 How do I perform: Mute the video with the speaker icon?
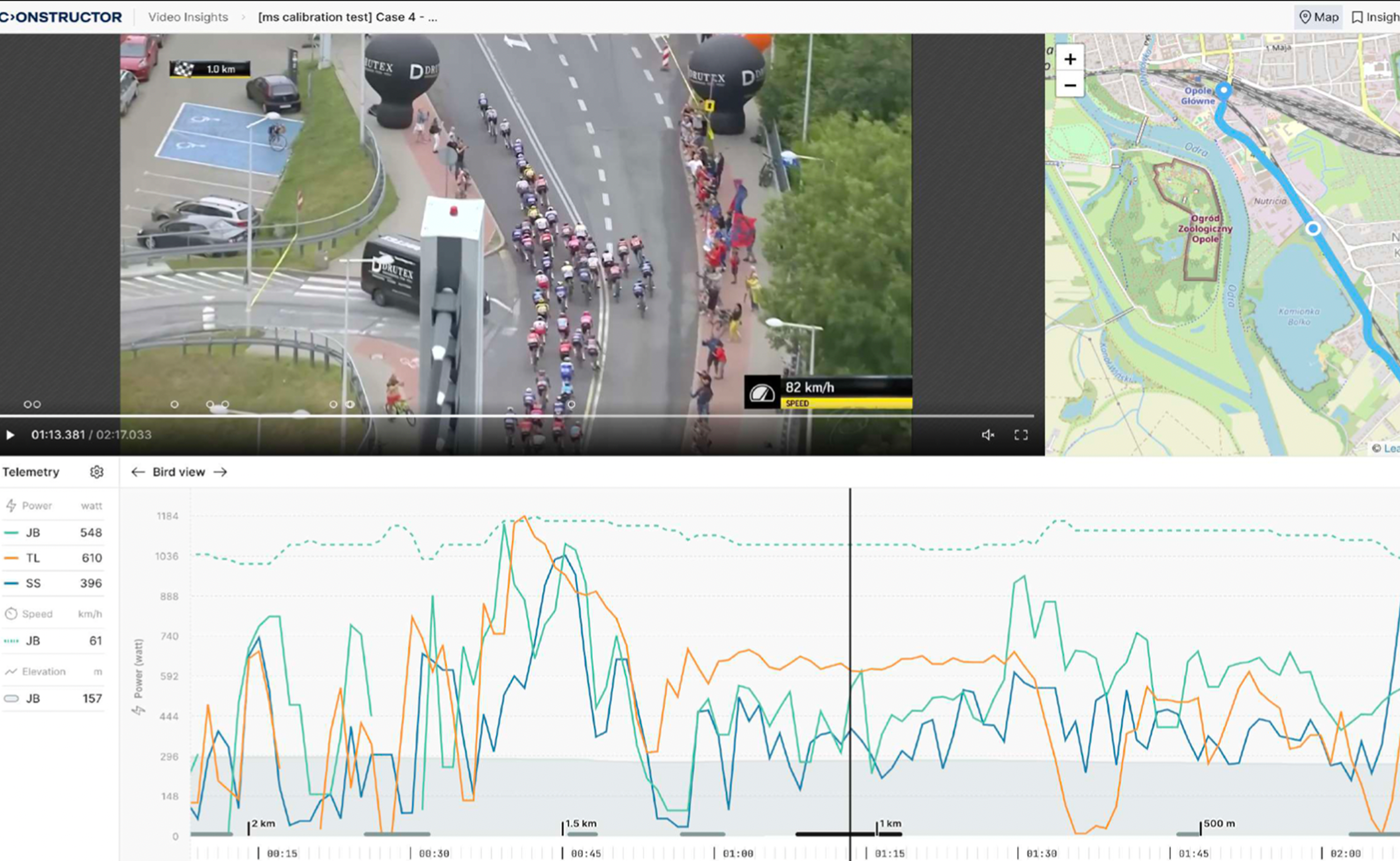(988, 435)
